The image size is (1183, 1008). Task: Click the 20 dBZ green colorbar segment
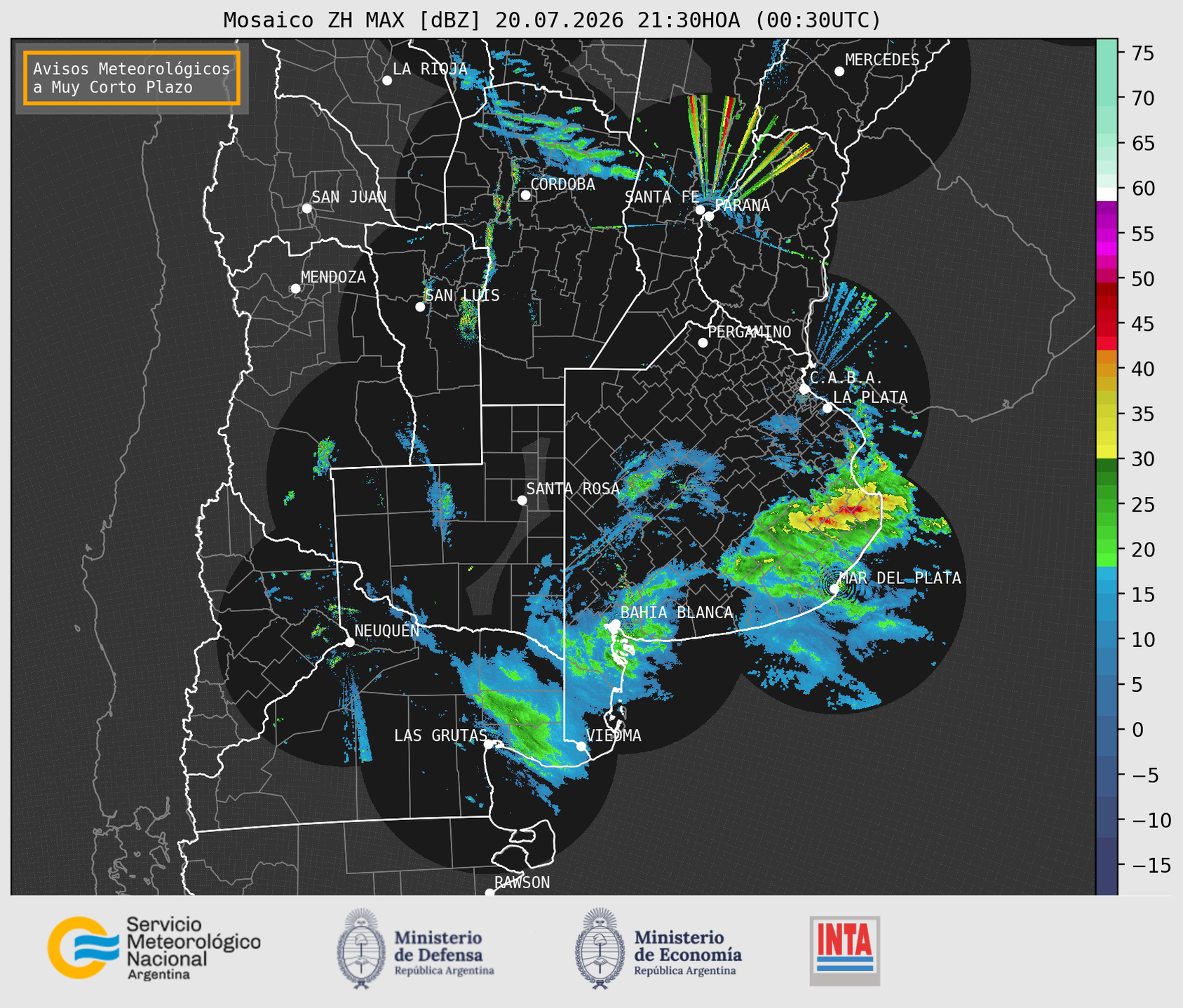(x=1107, y=550)
